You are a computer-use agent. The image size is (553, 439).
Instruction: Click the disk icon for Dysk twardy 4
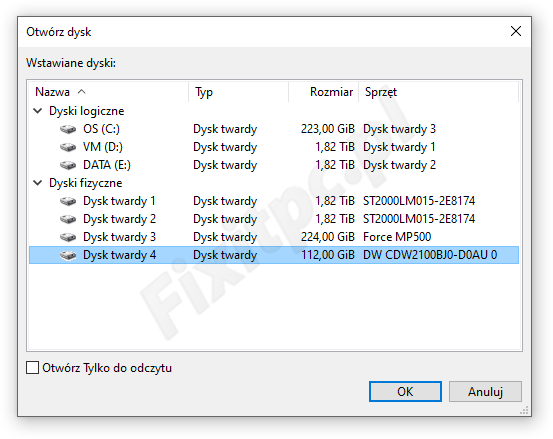[x=68, y=255]
